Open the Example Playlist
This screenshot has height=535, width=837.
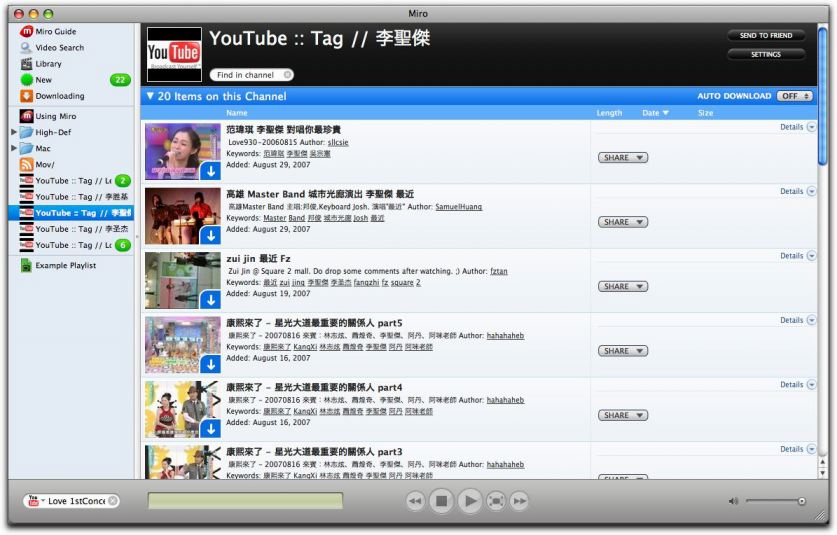click(x=65, y=265)
